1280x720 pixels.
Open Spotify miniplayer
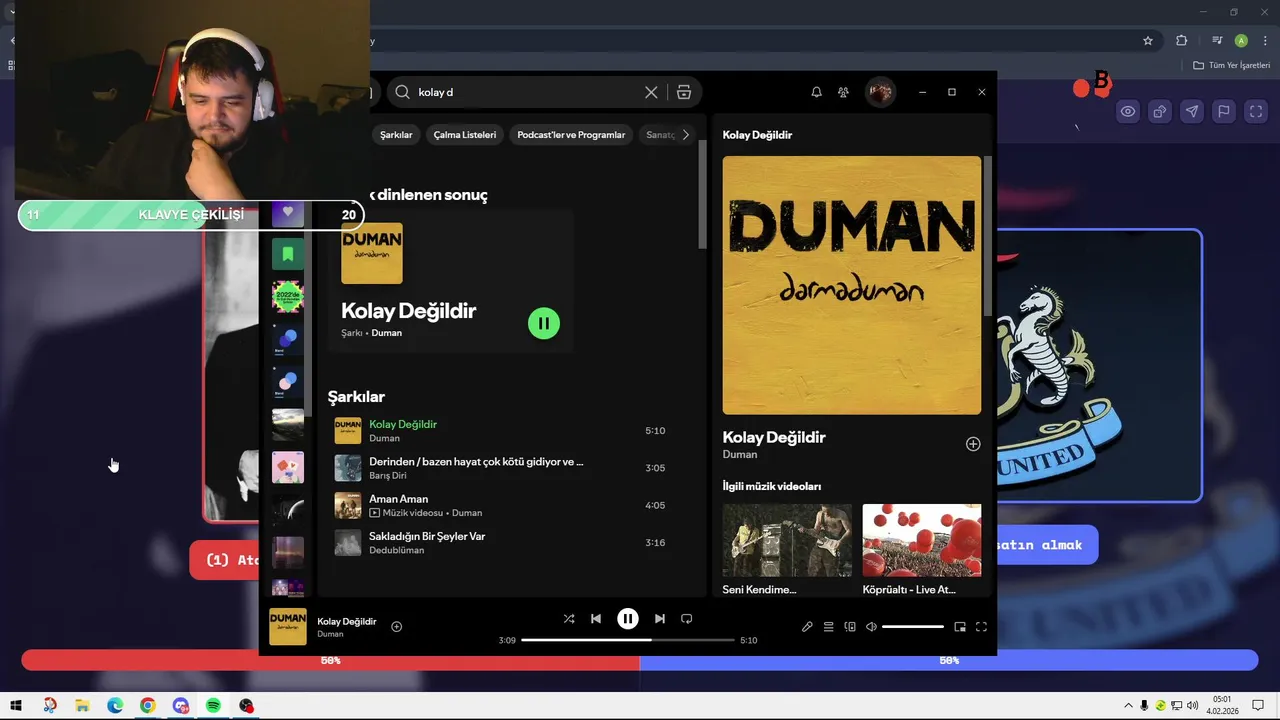960,627
